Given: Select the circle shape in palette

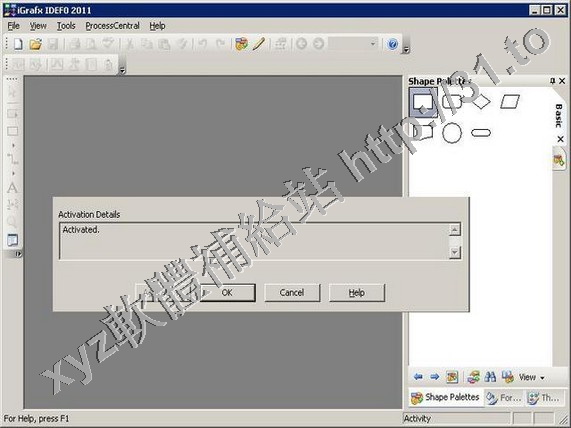Looking at the screenshot, I should tap(452, 133).
